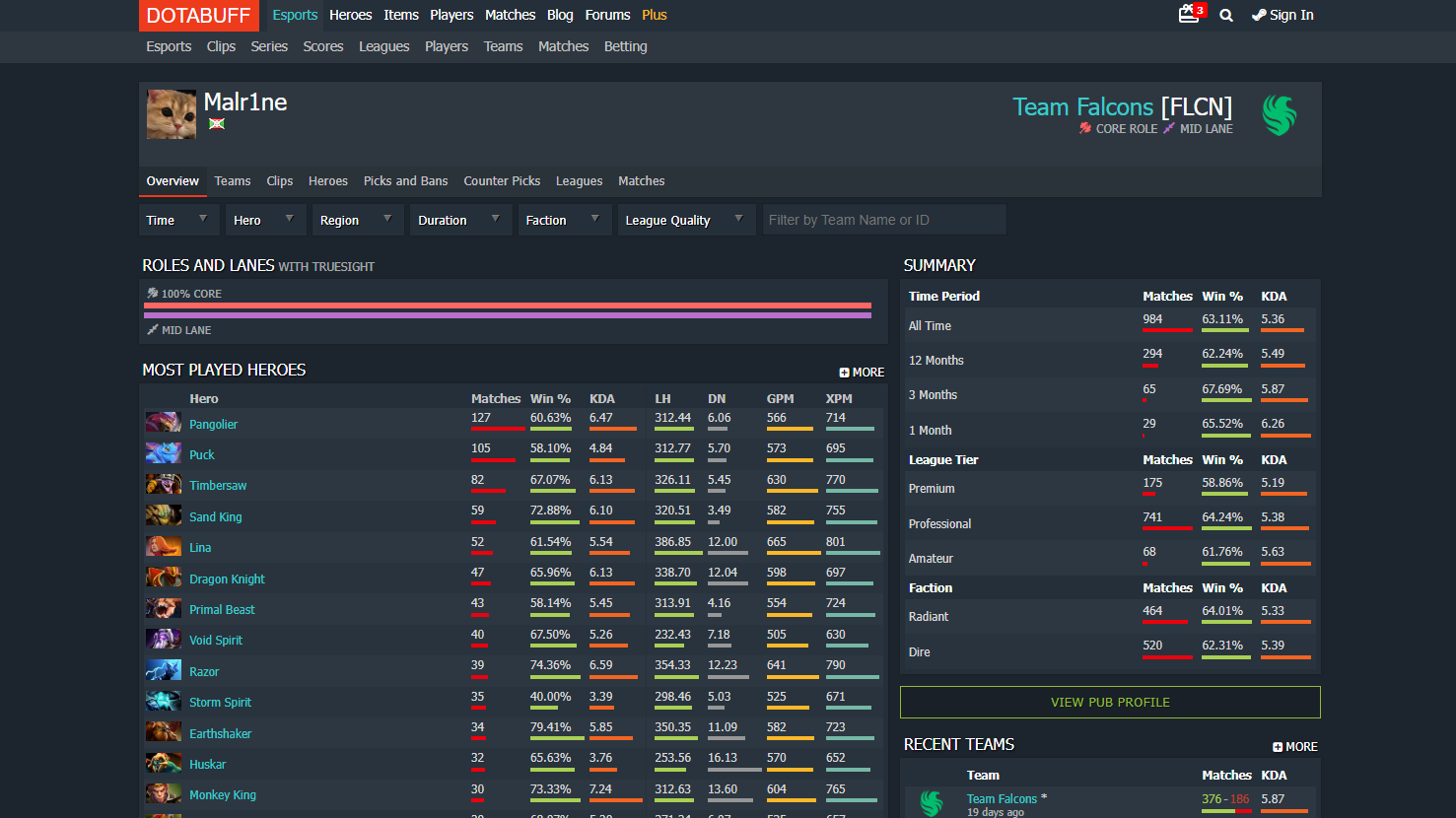
Task: Switch to the Counter Picks tab
Action: 502,181
